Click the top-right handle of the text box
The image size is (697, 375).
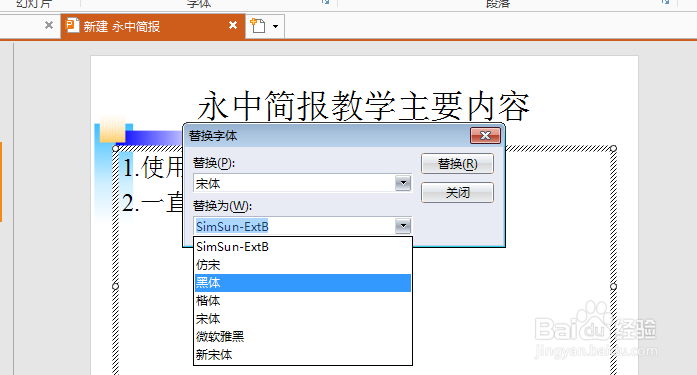[613, 148]
